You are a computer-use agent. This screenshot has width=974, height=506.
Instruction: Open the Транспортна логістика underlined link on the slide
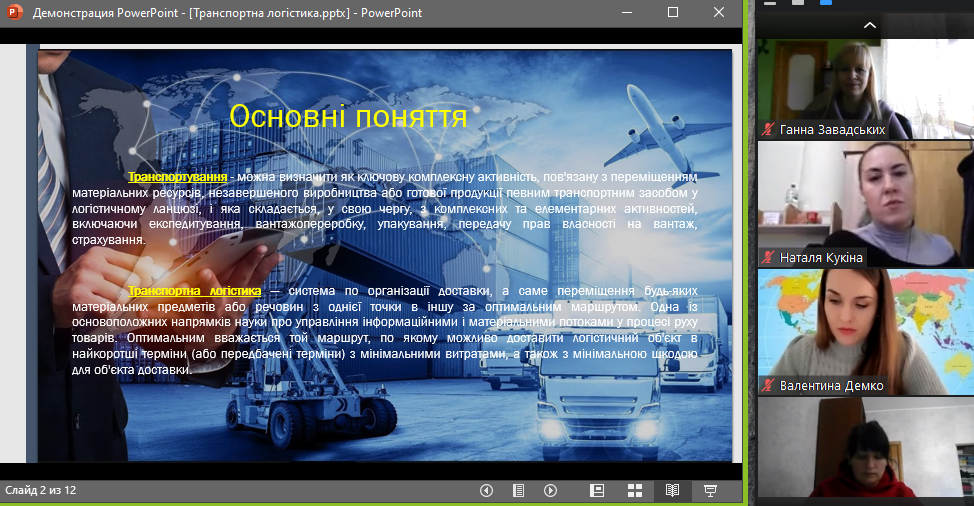194,291
